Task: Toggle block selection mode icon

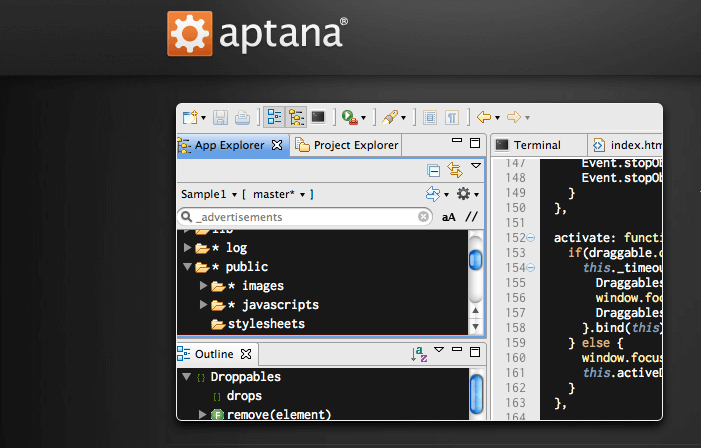Action: pos(430,118)
